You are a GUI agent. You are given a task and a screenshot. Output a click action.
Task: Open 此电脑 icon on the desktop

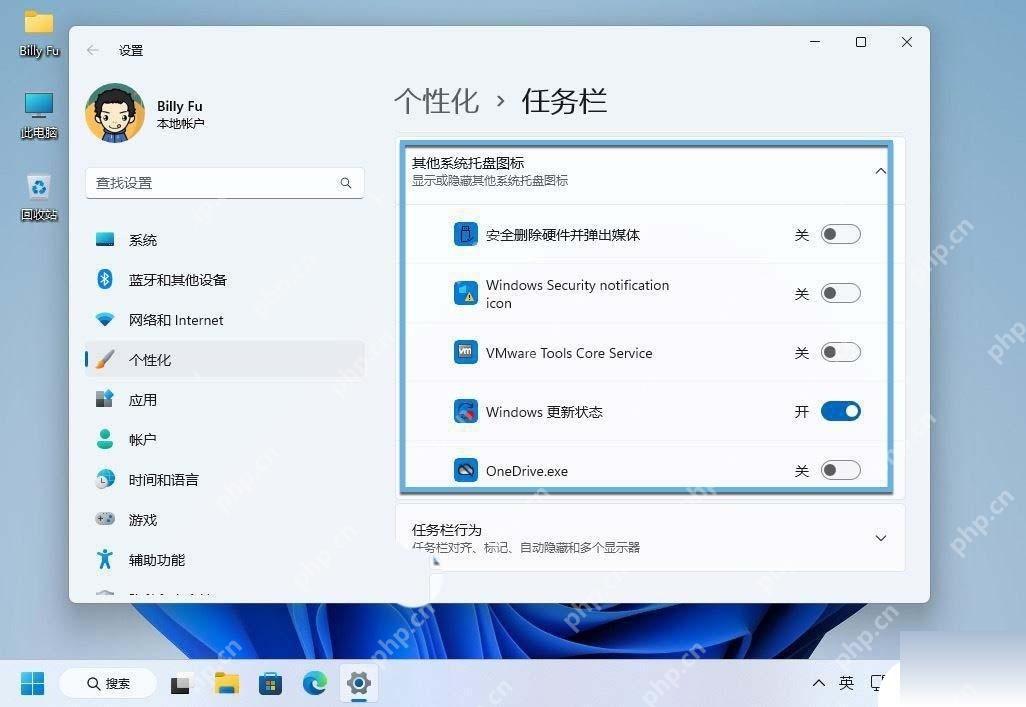[39, 115]
